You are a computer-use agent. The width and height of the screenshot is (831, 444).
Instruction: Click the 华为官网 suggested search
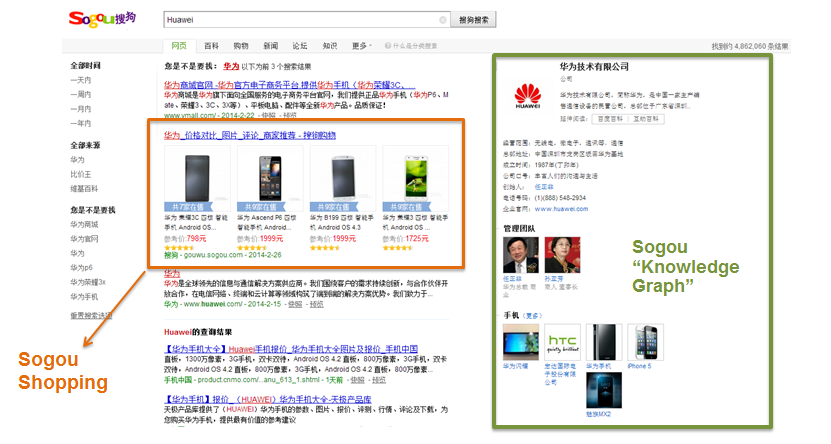coord(84,240)
